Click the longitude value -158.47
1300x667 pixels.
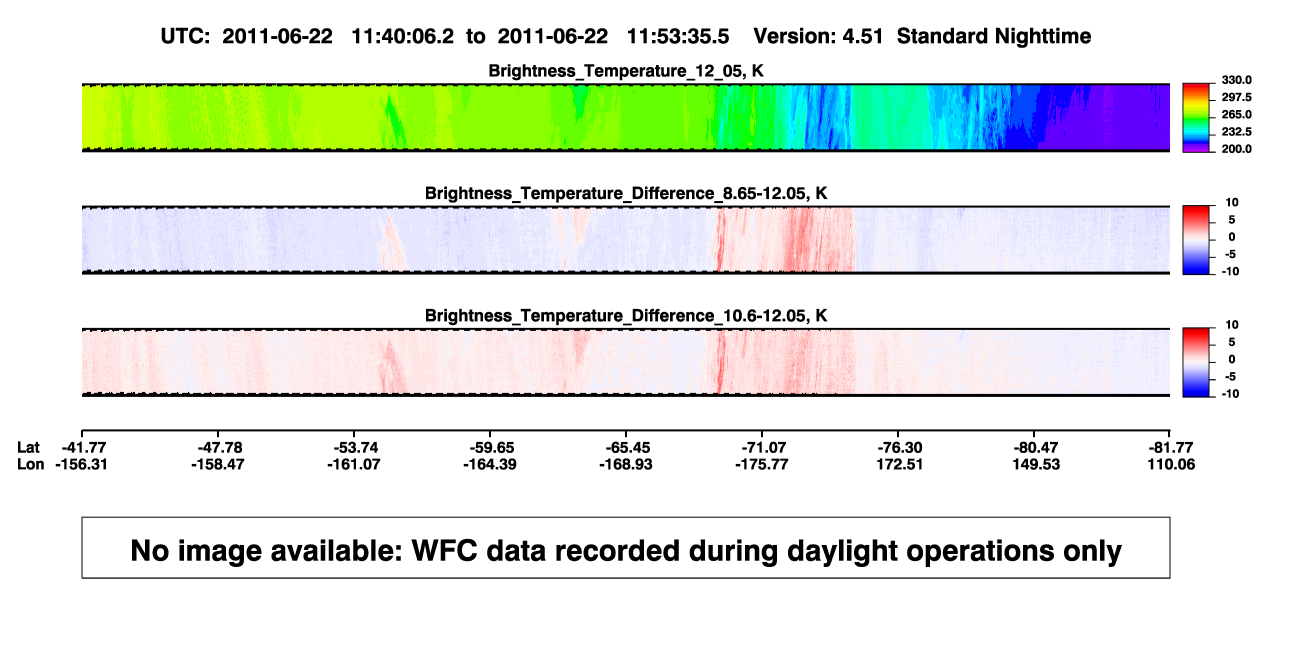point(219,464)
